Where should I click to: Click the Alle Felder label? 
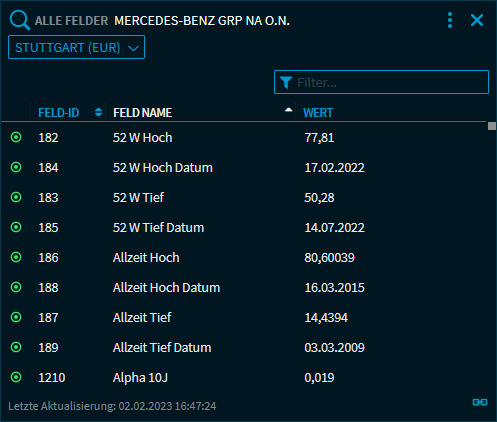click(71, 21)
